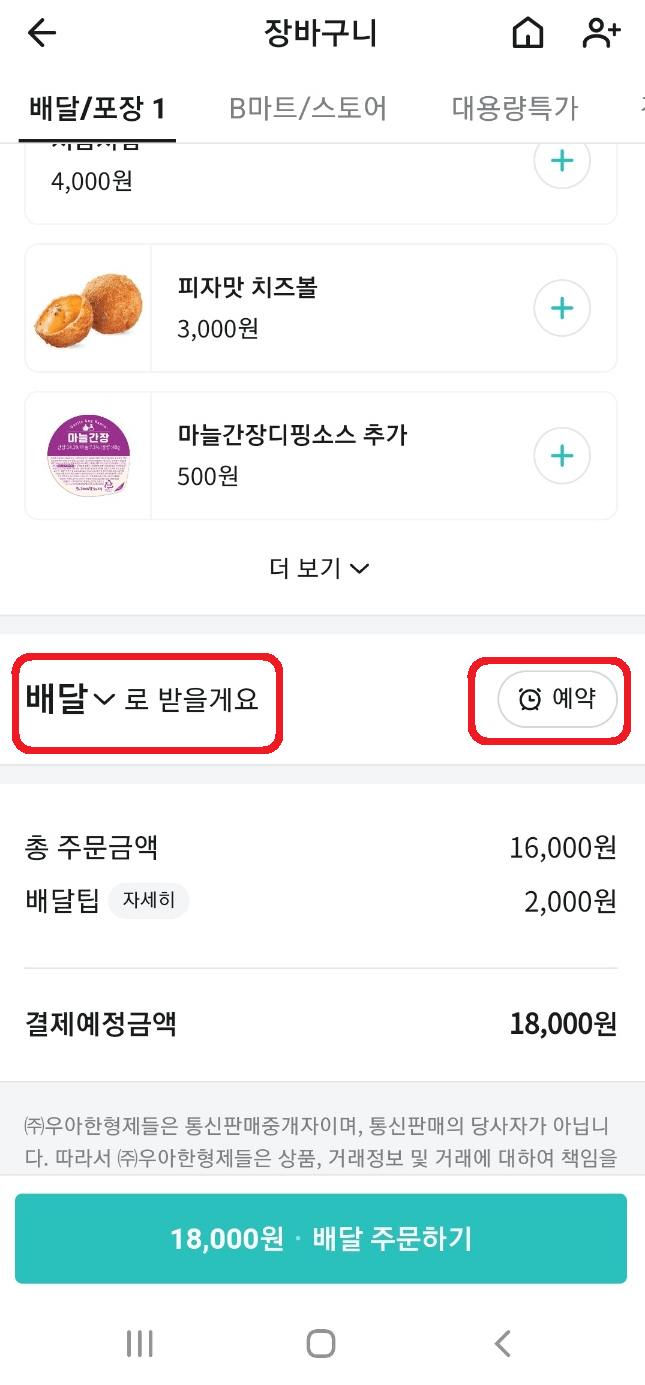Image resolution: width=645 pixels, height=1385 pixels.
Task: Go back using the top-left arrow
Action: [x=41, y=33]
